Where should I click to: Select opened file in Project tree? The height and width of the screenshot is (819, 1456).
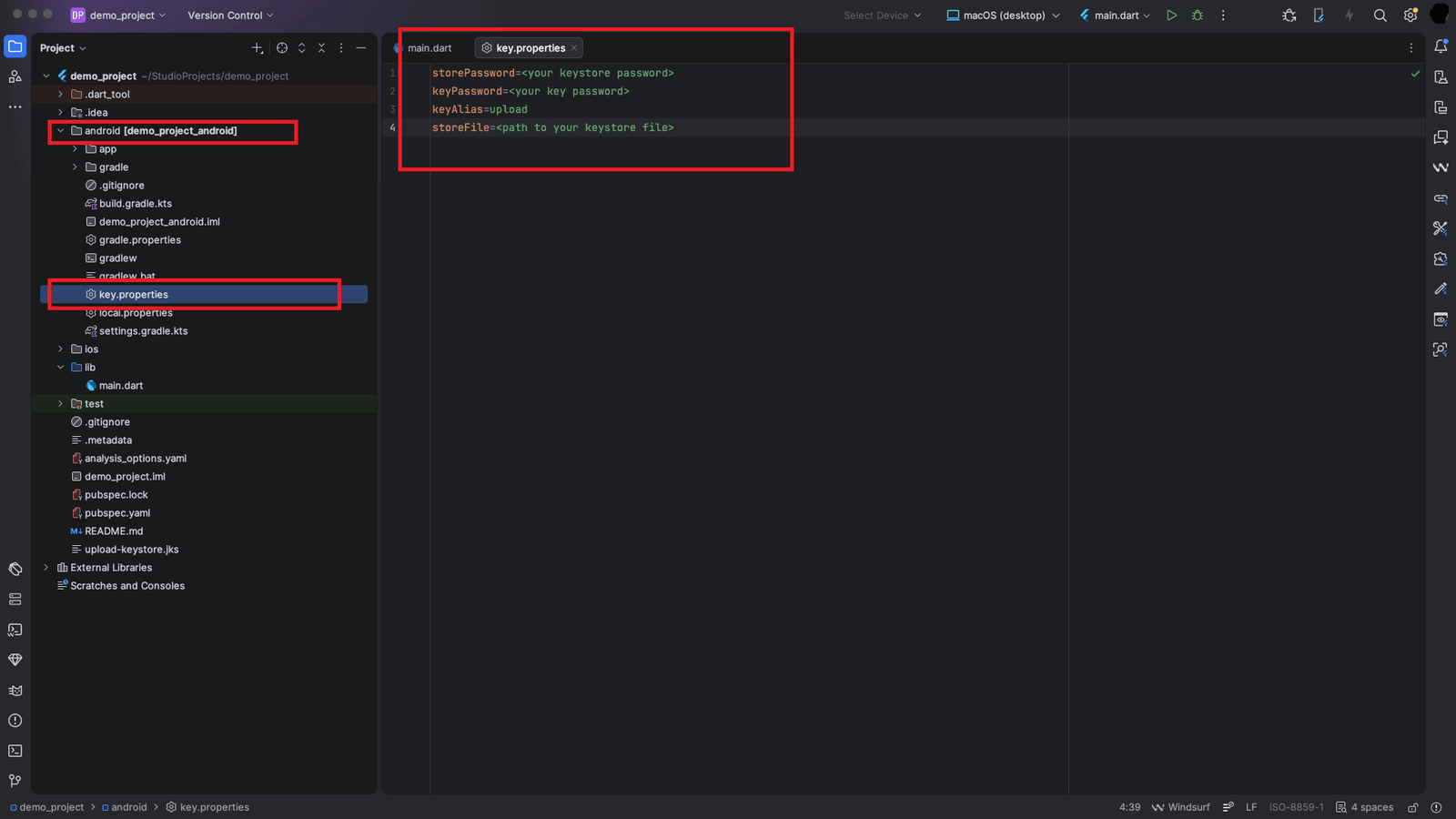click(x=282, y=48)
